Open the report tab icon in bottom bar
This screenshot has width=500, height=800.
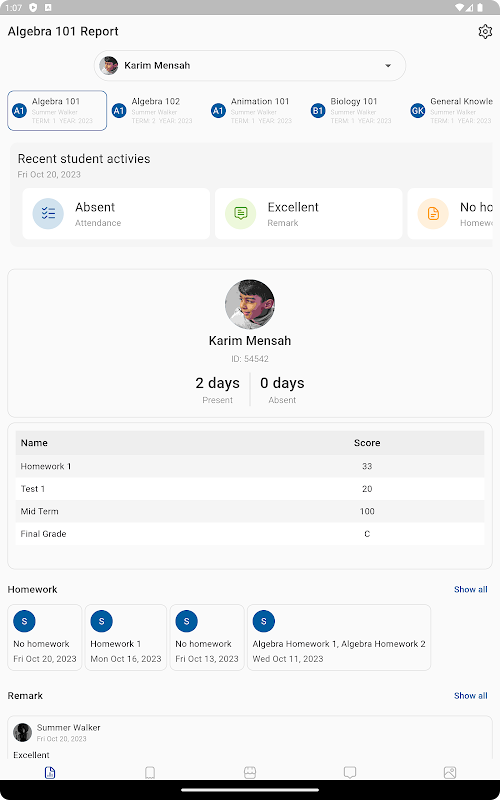point(50,772)
